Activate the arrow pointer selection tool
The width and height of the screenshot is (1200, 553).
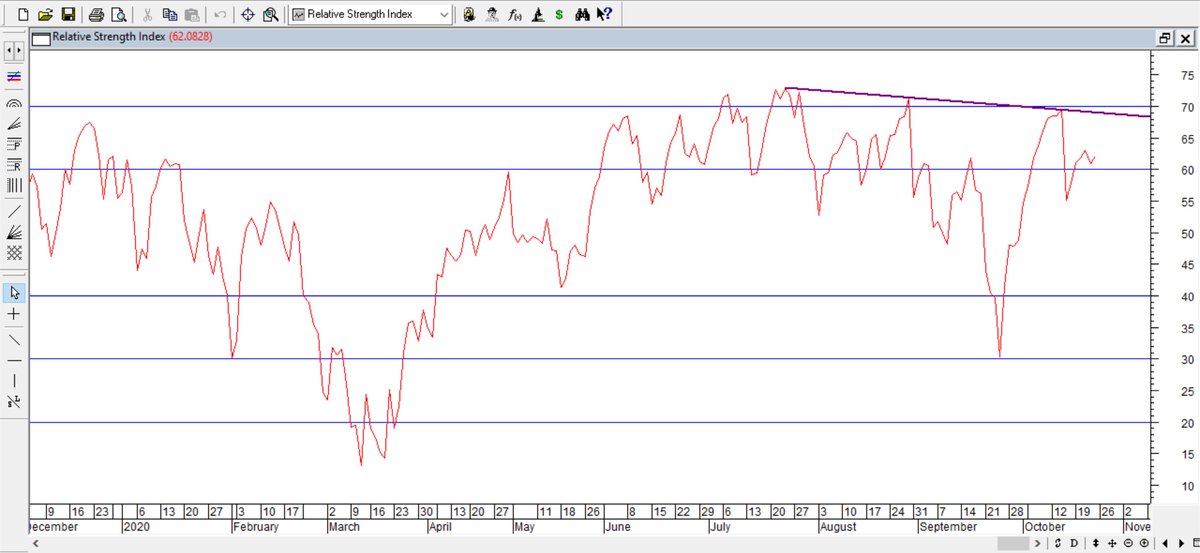click(14, 293)
